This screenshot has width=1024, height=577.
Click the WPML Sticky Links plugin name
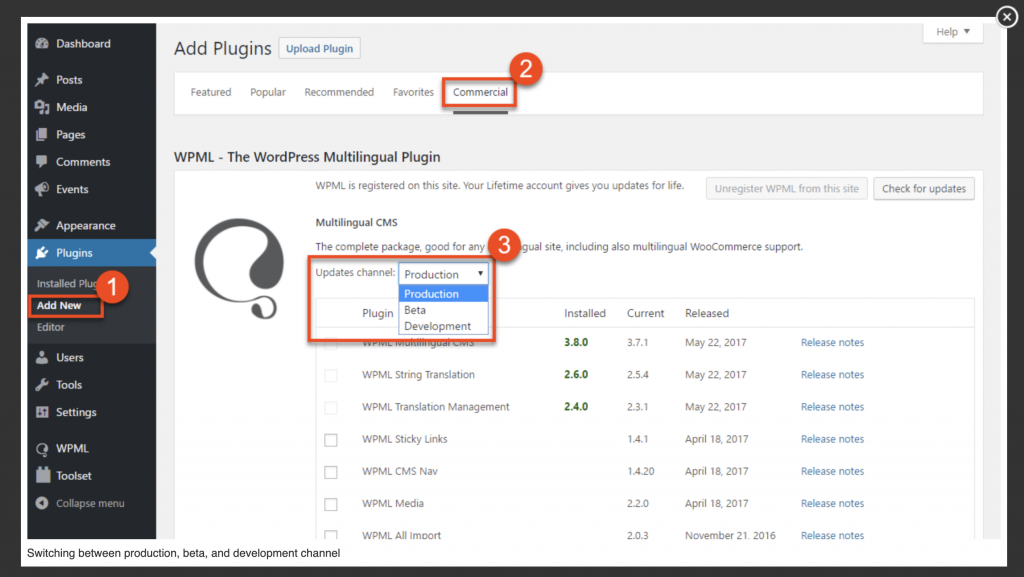(405, 439)
